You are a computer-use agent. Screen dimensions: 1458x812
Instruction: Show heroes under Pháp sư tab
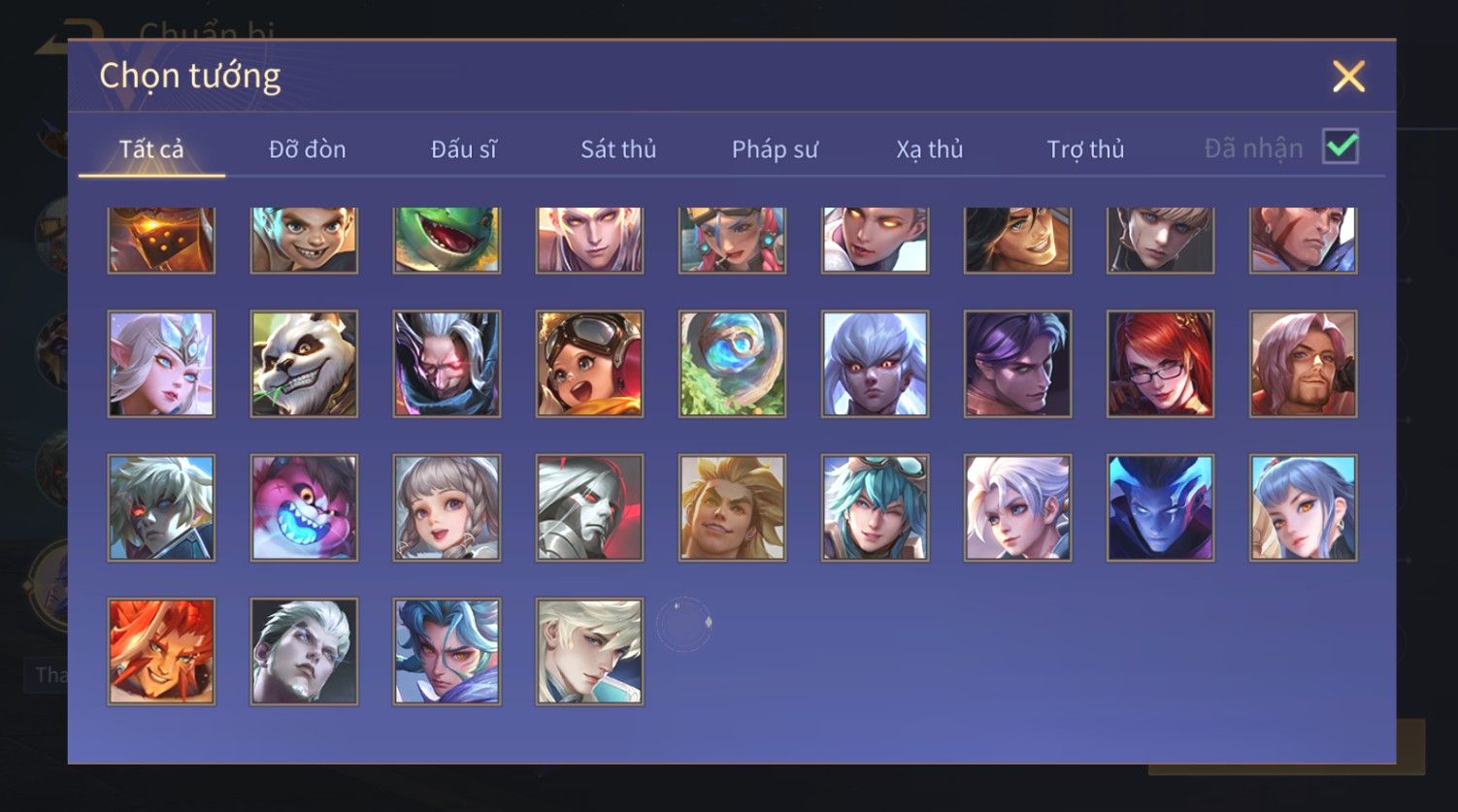(775, 149)
